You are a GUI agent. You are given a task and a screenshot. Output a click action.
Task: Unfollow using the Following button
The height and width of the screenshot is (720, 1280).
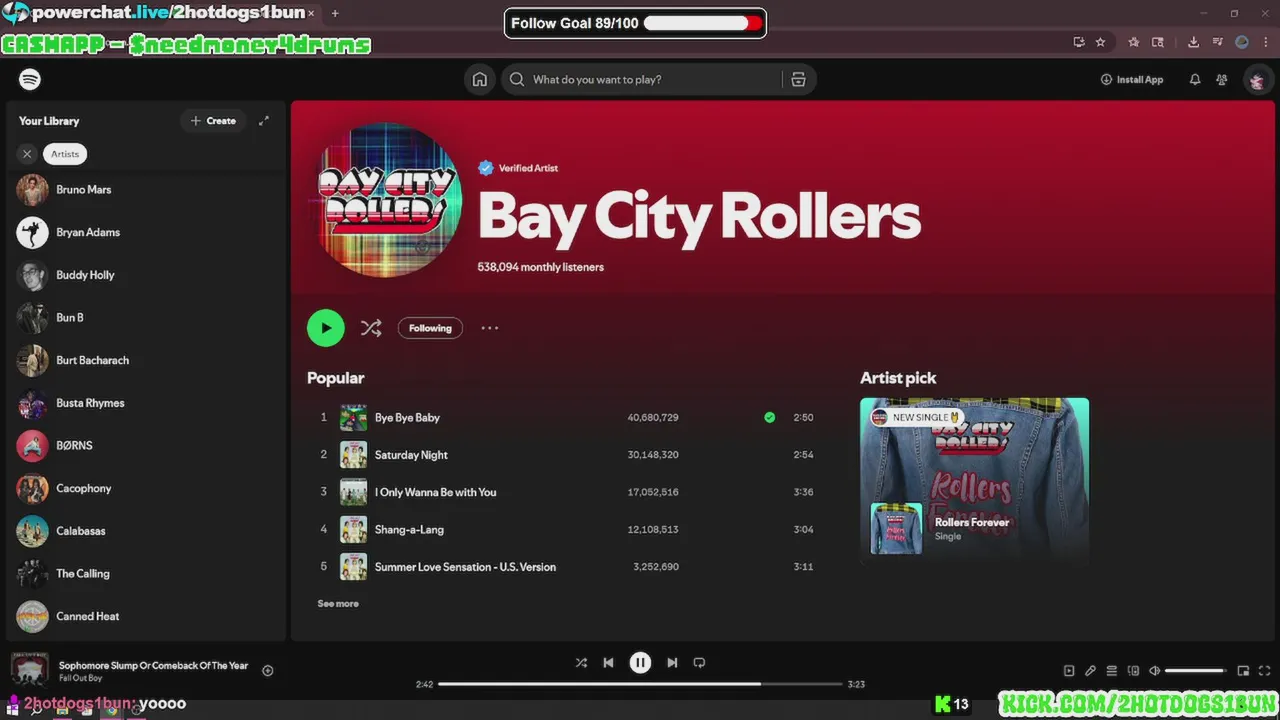(430, 328)
